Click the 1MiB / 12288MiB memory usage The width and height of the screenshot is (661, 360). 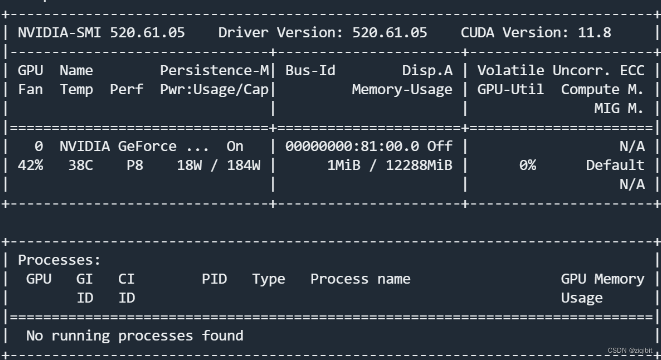[390, 165]
